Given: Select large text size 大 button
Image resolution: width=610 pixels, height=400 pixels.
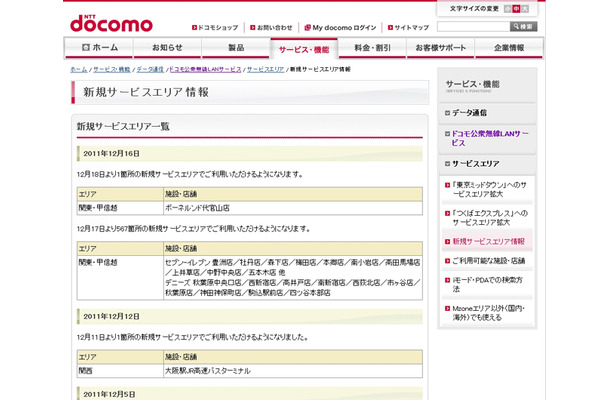Looking at the screenshot, I should [x=525, y=9].
